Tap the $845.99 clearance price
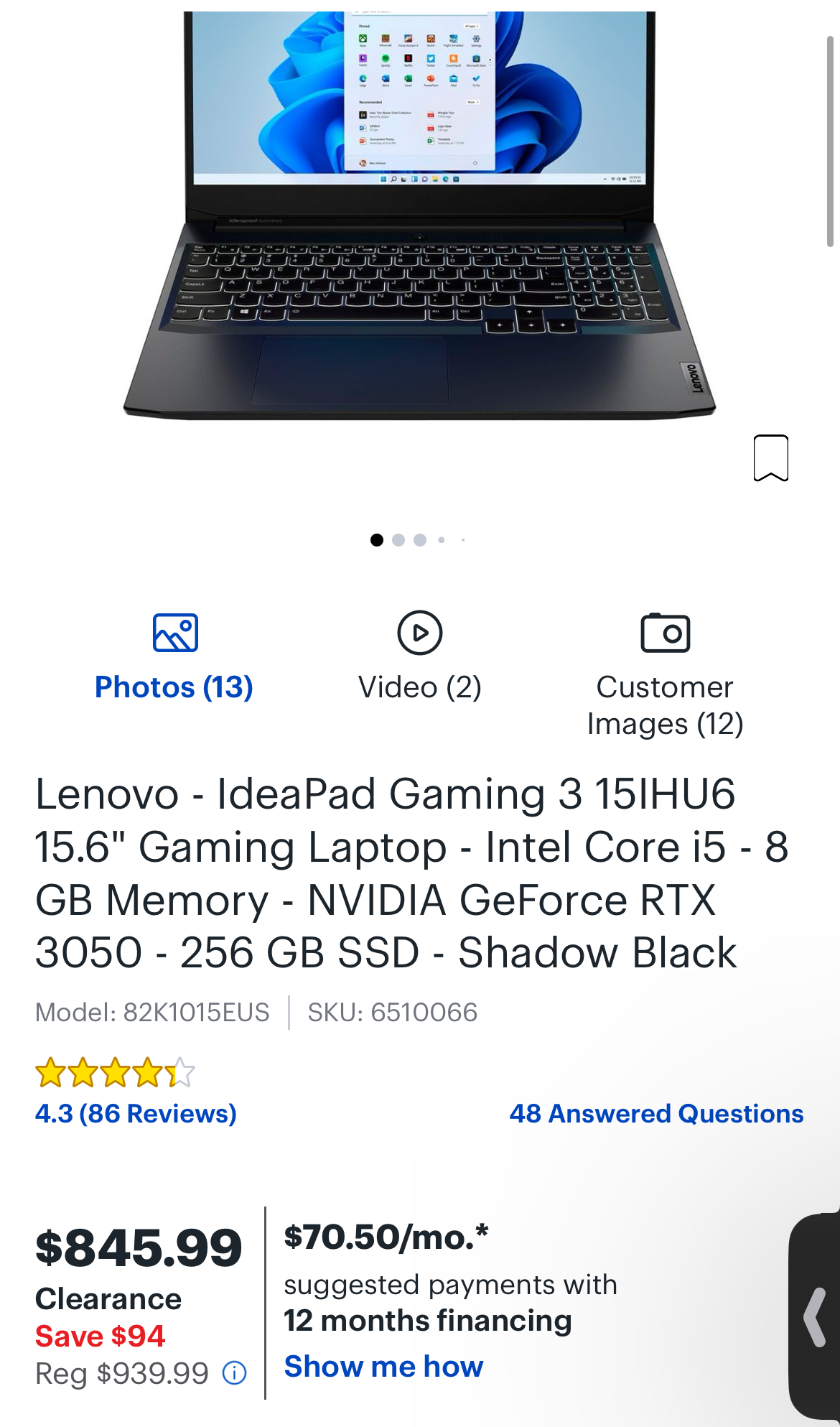The height and width of the screenshot is (1427, 840). 139,1247
